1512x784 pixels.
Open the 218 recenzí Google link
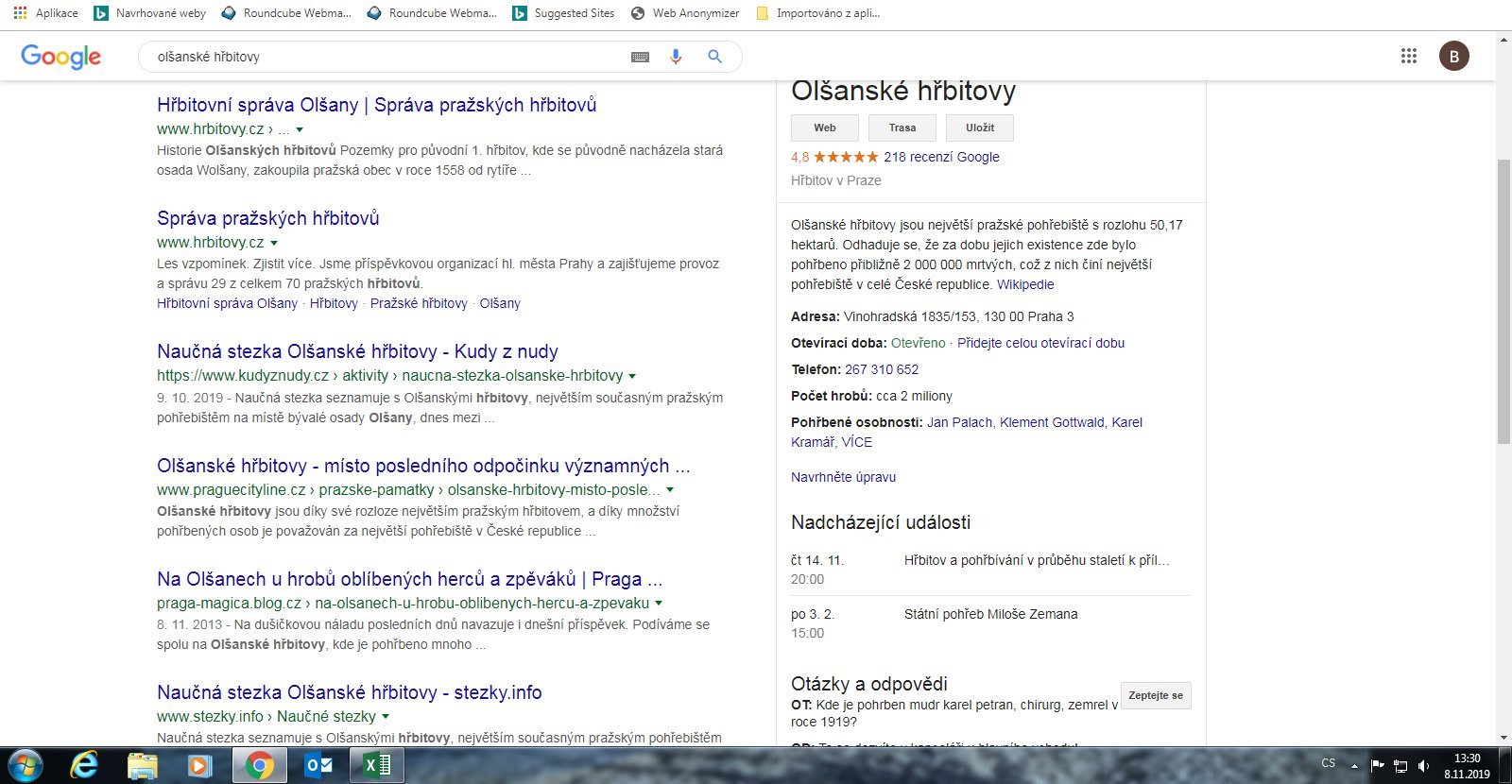pyautogui.click(x=941, y=157)
